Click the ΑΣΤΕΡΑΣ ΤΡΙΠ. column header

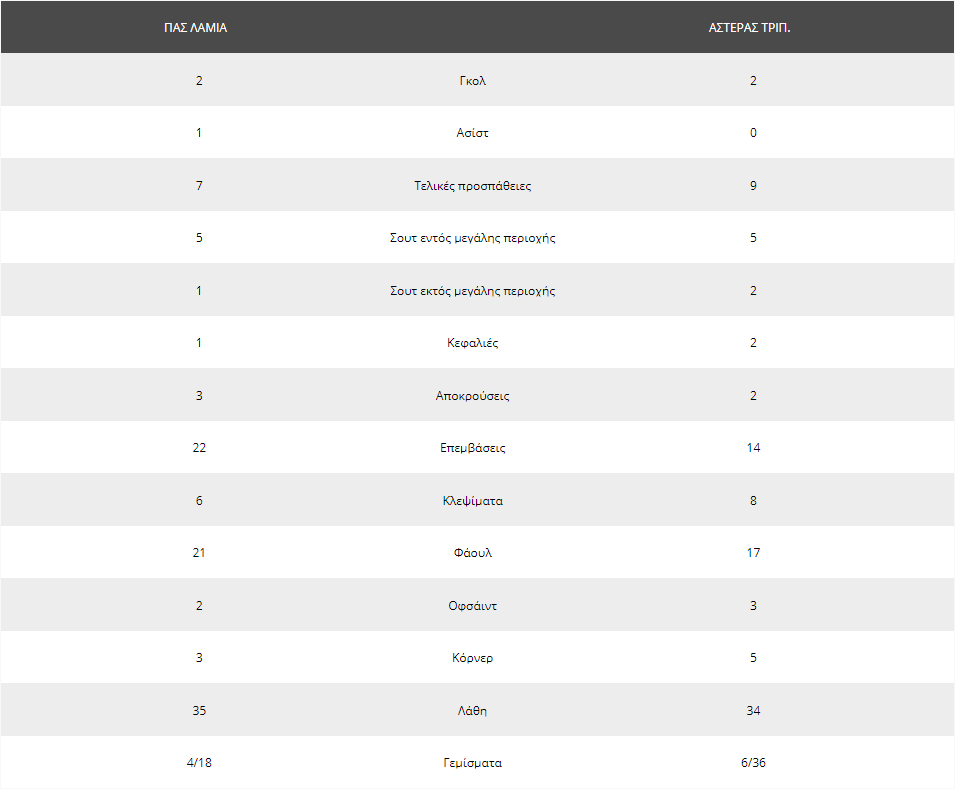(x=749, y=27)
